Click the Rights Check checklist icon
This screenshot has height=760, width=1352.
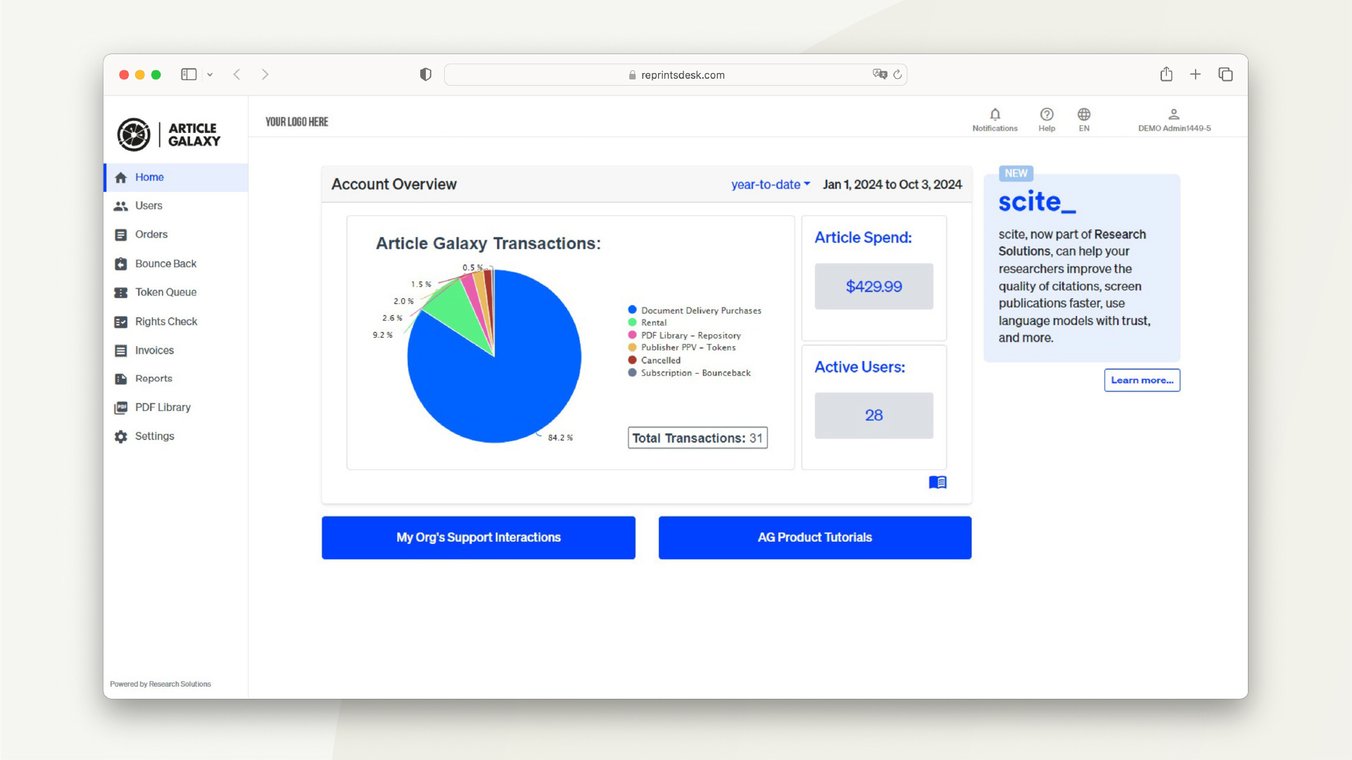pyautogui.click(x=121, y=322)
